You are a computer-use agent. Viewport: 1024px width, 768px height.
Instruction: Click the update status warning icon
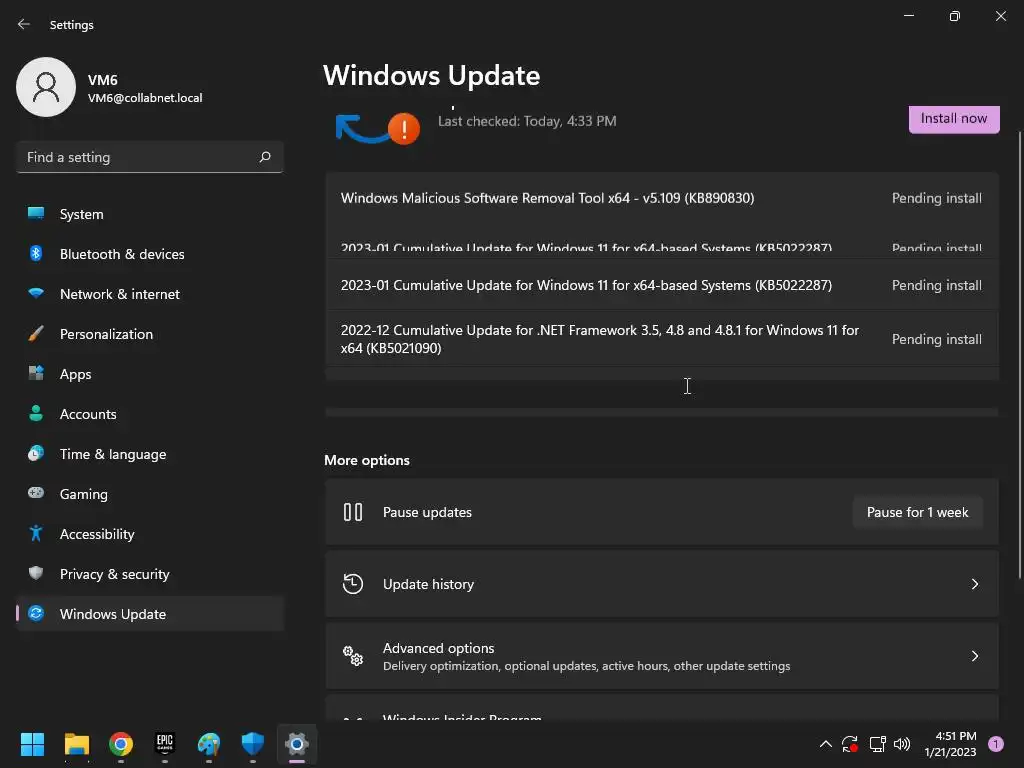[x=404, y=129]
